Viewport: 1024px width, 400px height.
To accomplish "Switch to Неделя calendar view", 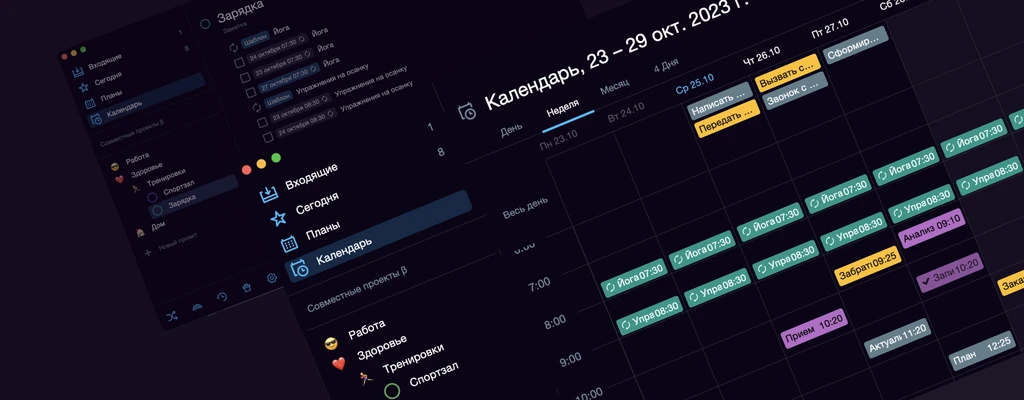I will point(563,109).
